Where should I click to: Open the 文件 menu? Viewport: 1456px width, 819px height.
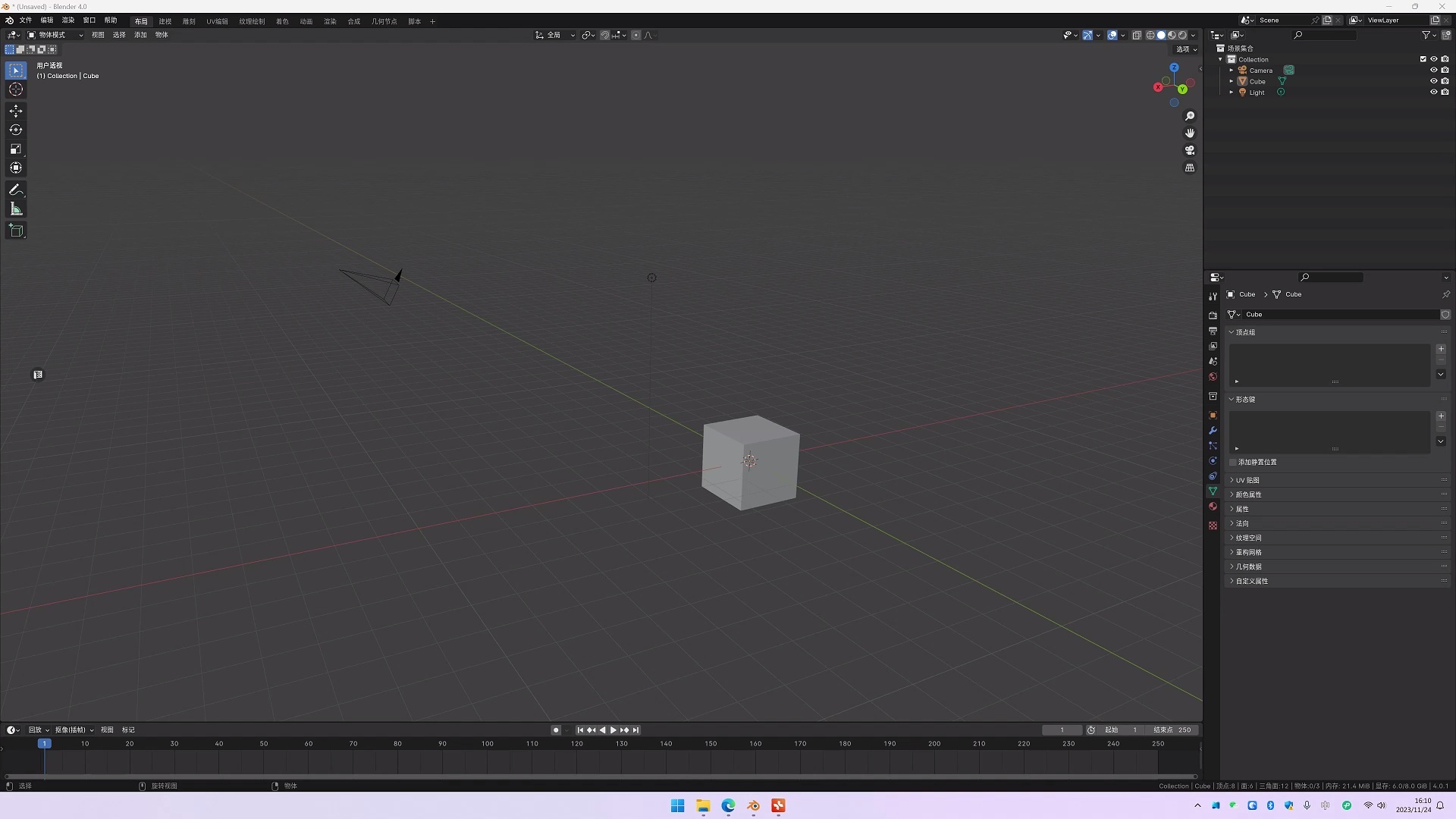click(x=25, y=20)
